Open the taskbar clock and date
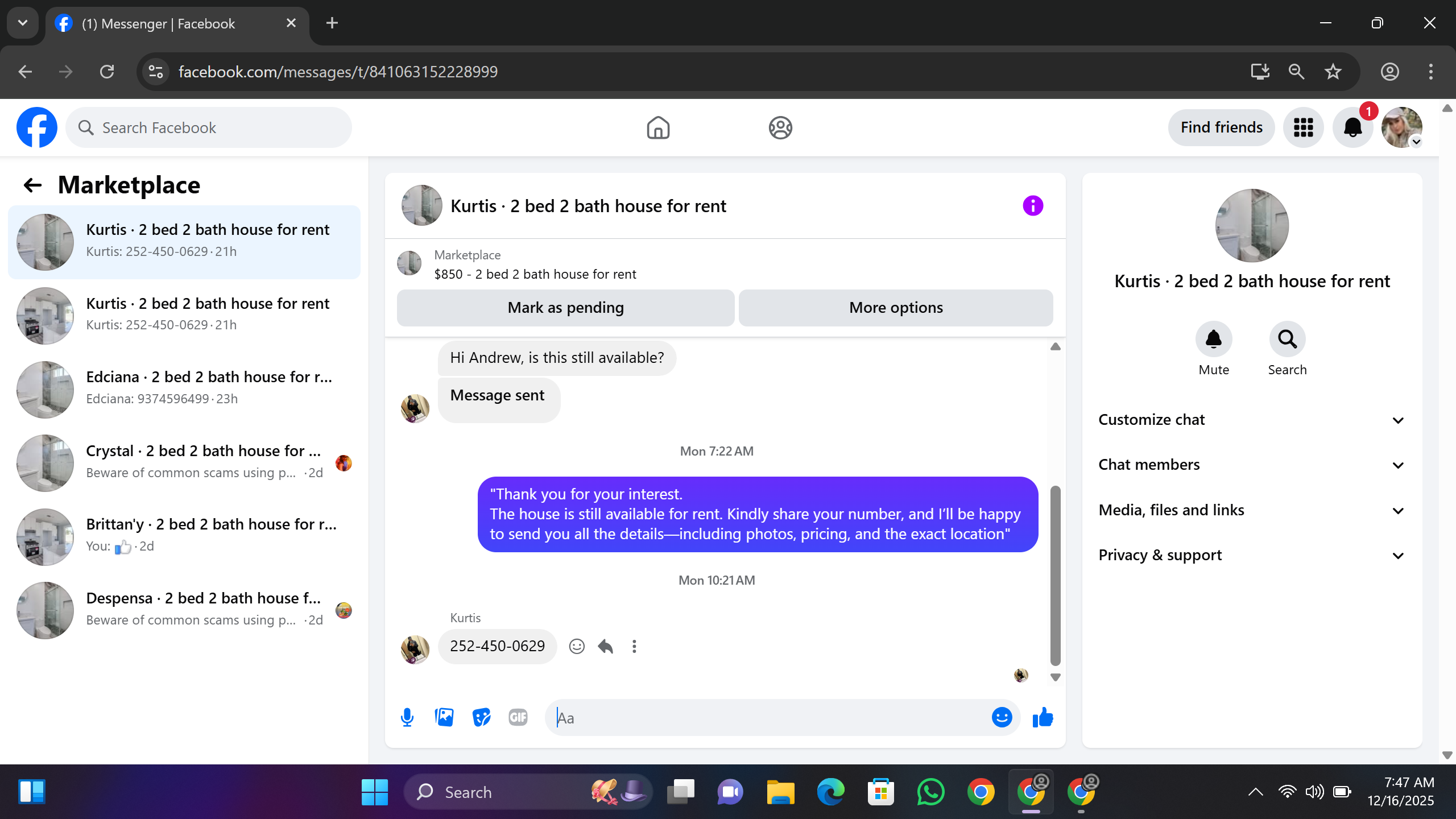The width and height of the screenshot is (1456, 819). click(x=1401, y=792)
